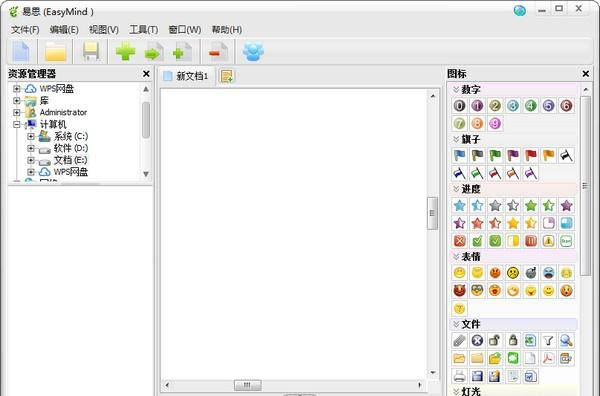
Task: Select 文档 (E:) drive in tree
Action: click(x=70, y=160)
